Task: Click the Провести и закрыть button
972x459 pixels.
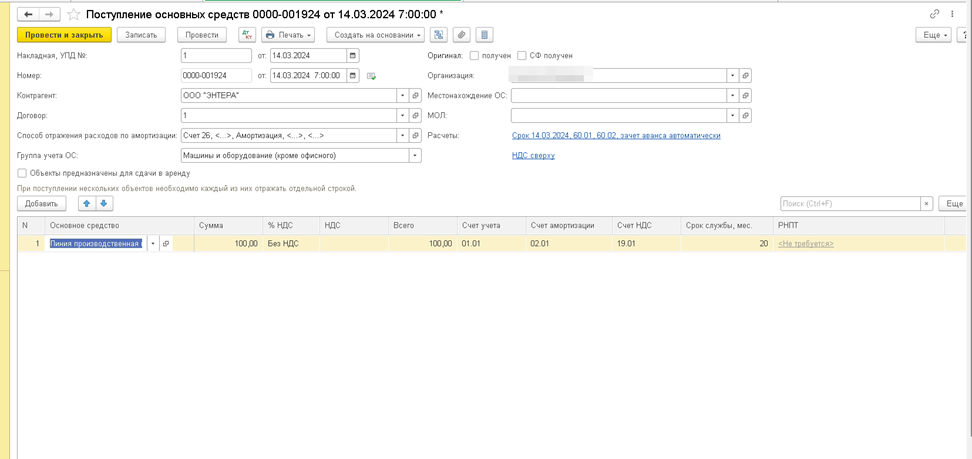Action: coord(64,35)
